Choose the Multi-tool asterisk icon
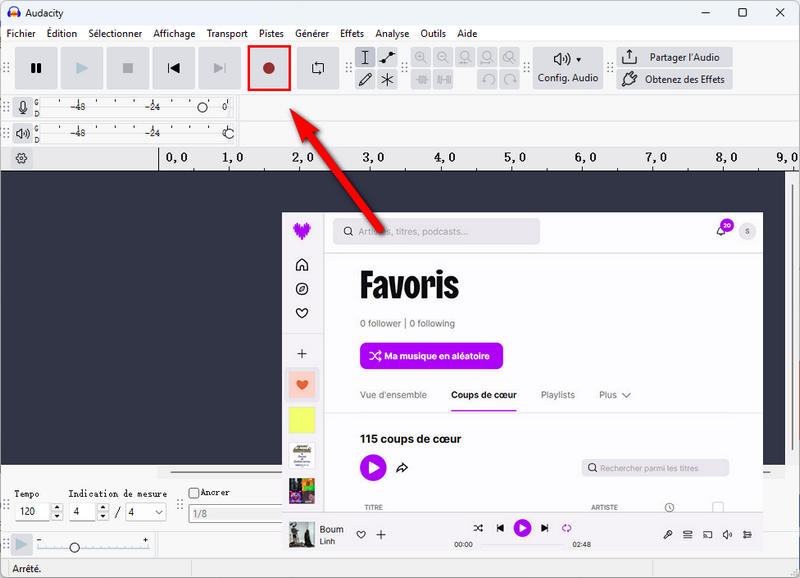The width and height of the screenshot is (800, 578). tap(387, 79)
